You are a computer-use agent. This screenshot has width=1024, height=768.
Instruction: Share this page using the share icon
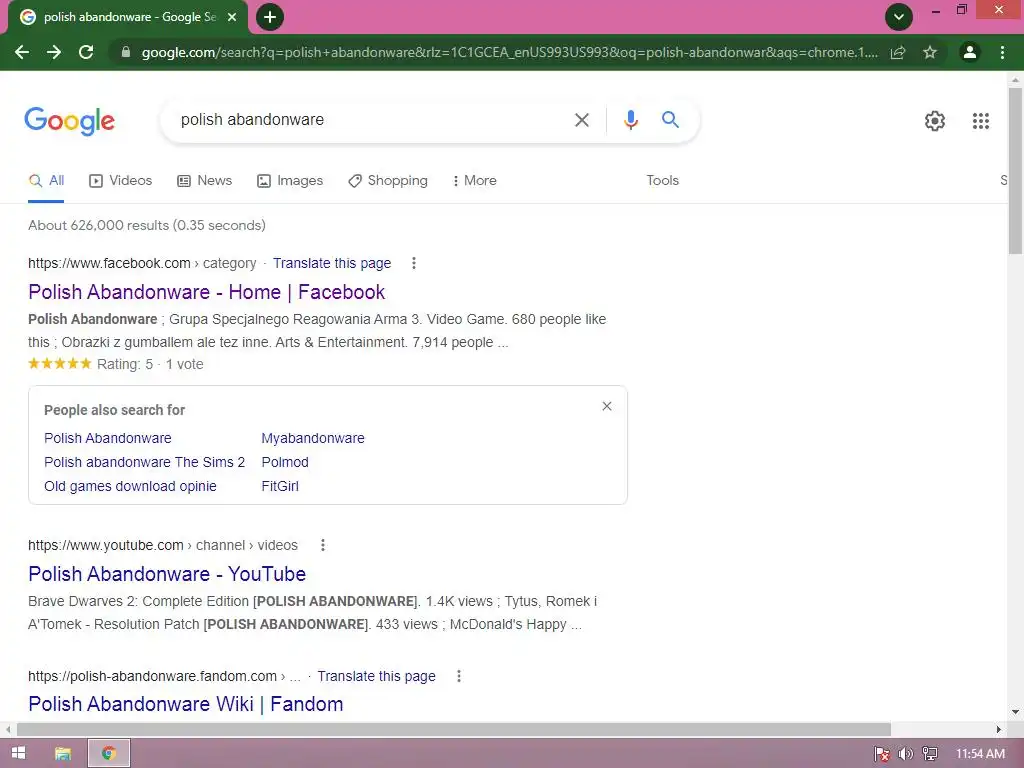point(898,52)
